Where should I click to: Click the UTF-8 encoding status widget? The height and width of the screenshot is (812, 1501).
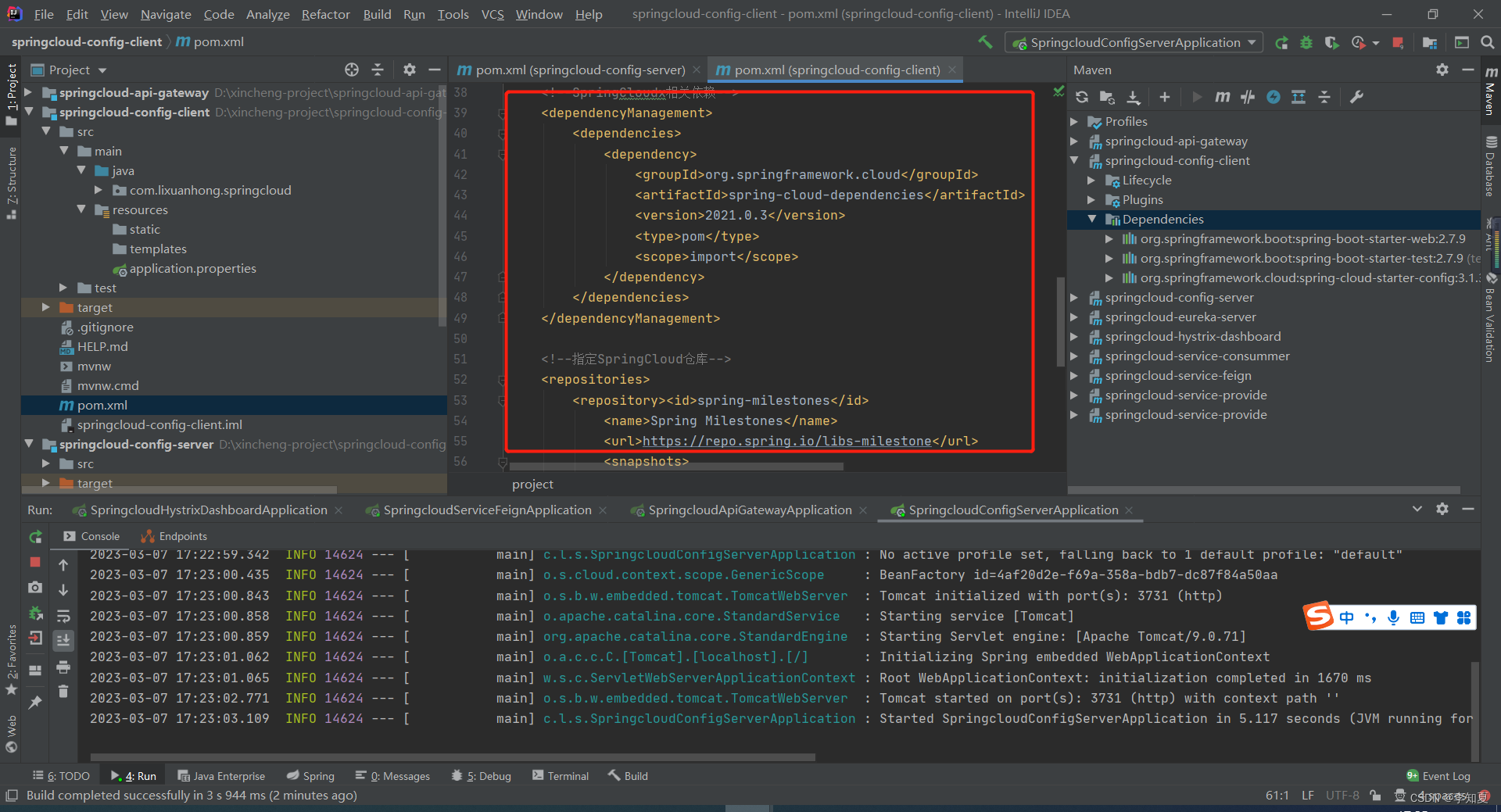tap(1342, 795)
